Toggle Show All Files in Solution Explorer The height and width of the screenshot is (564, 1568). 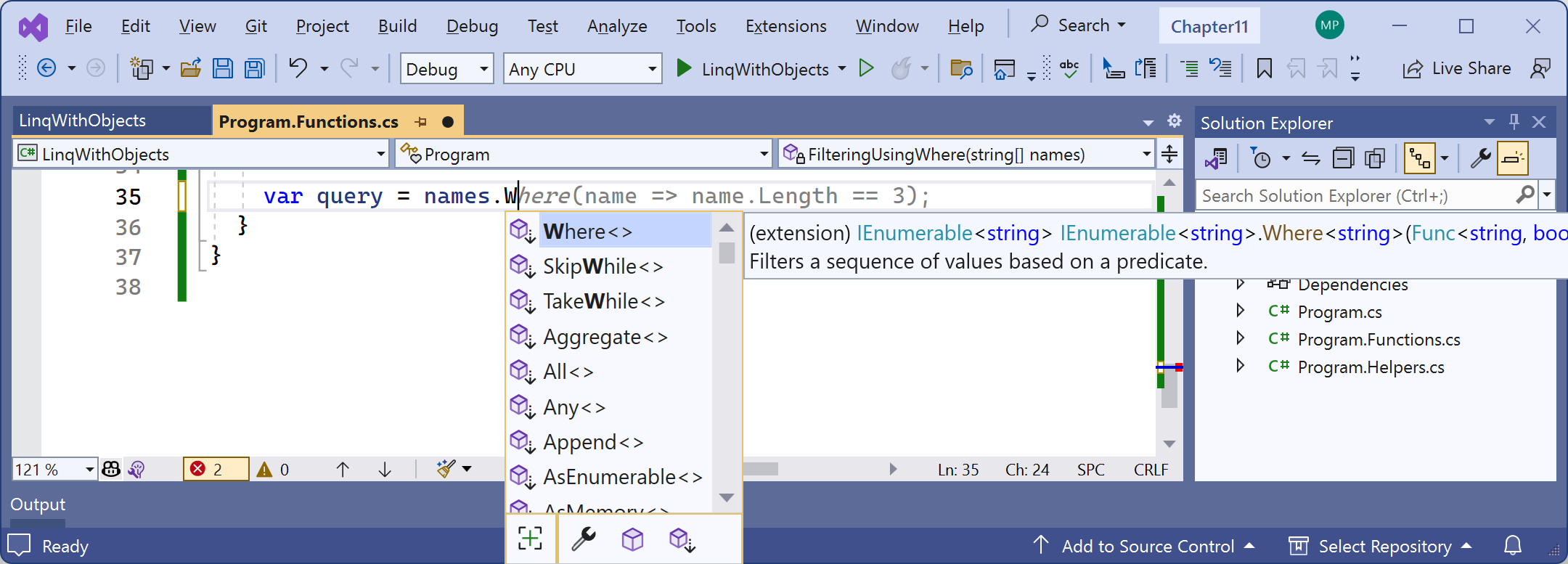point(1375,158)
